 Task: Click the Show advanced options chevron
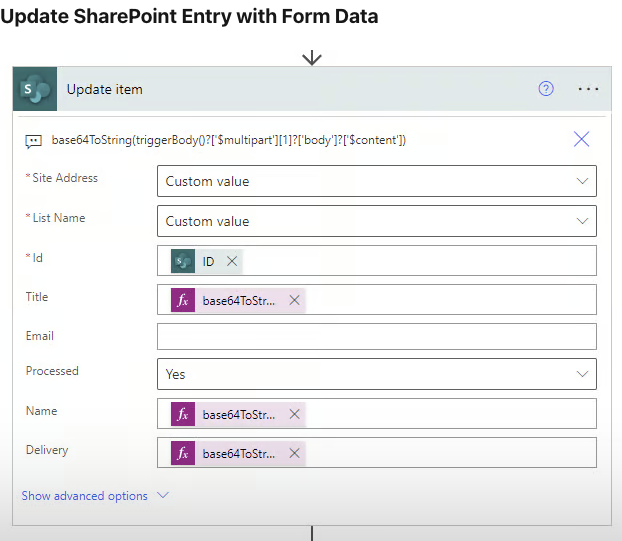click(163, 495)
